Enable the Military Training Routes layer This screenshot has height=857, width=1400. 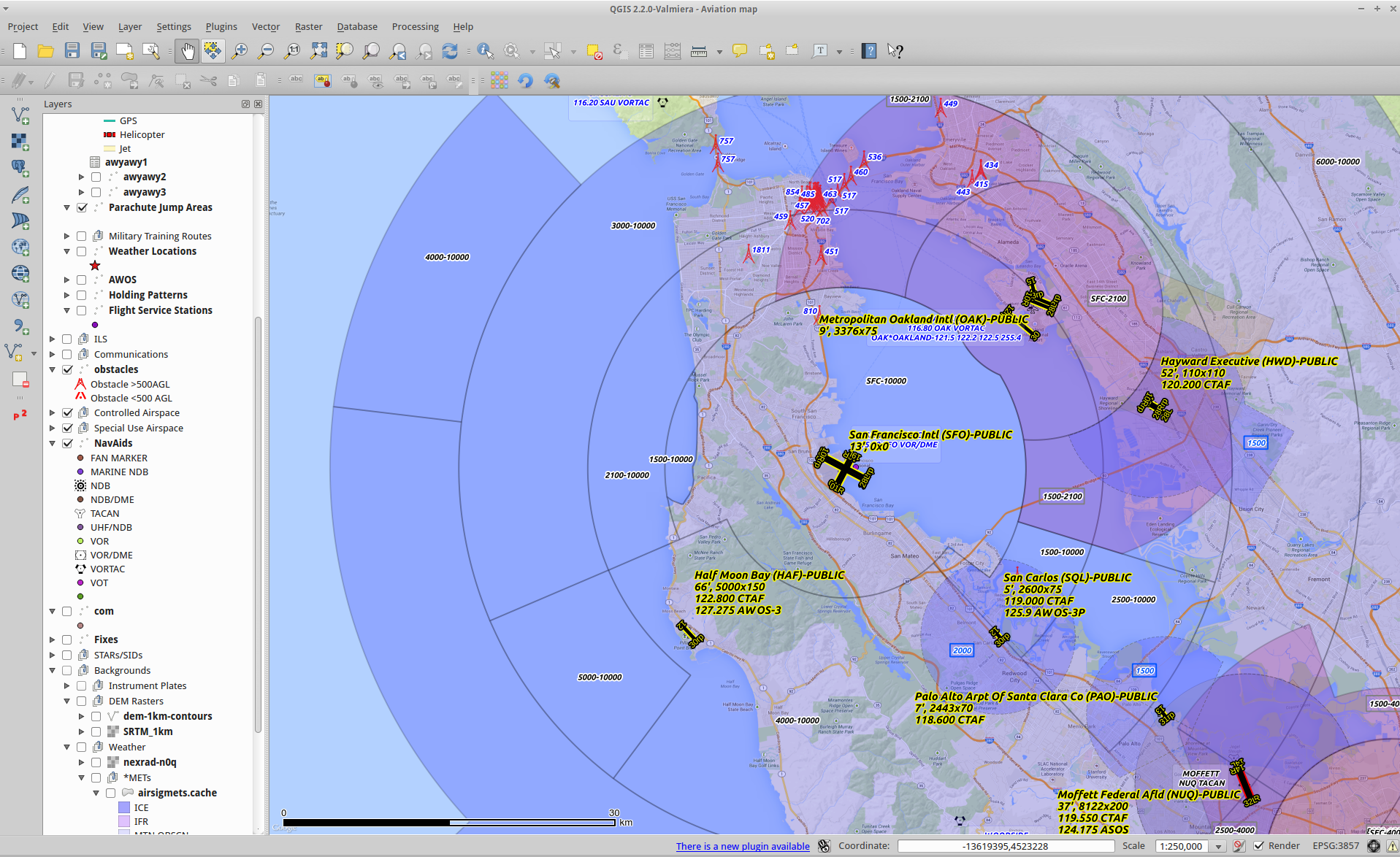(82, 236)
